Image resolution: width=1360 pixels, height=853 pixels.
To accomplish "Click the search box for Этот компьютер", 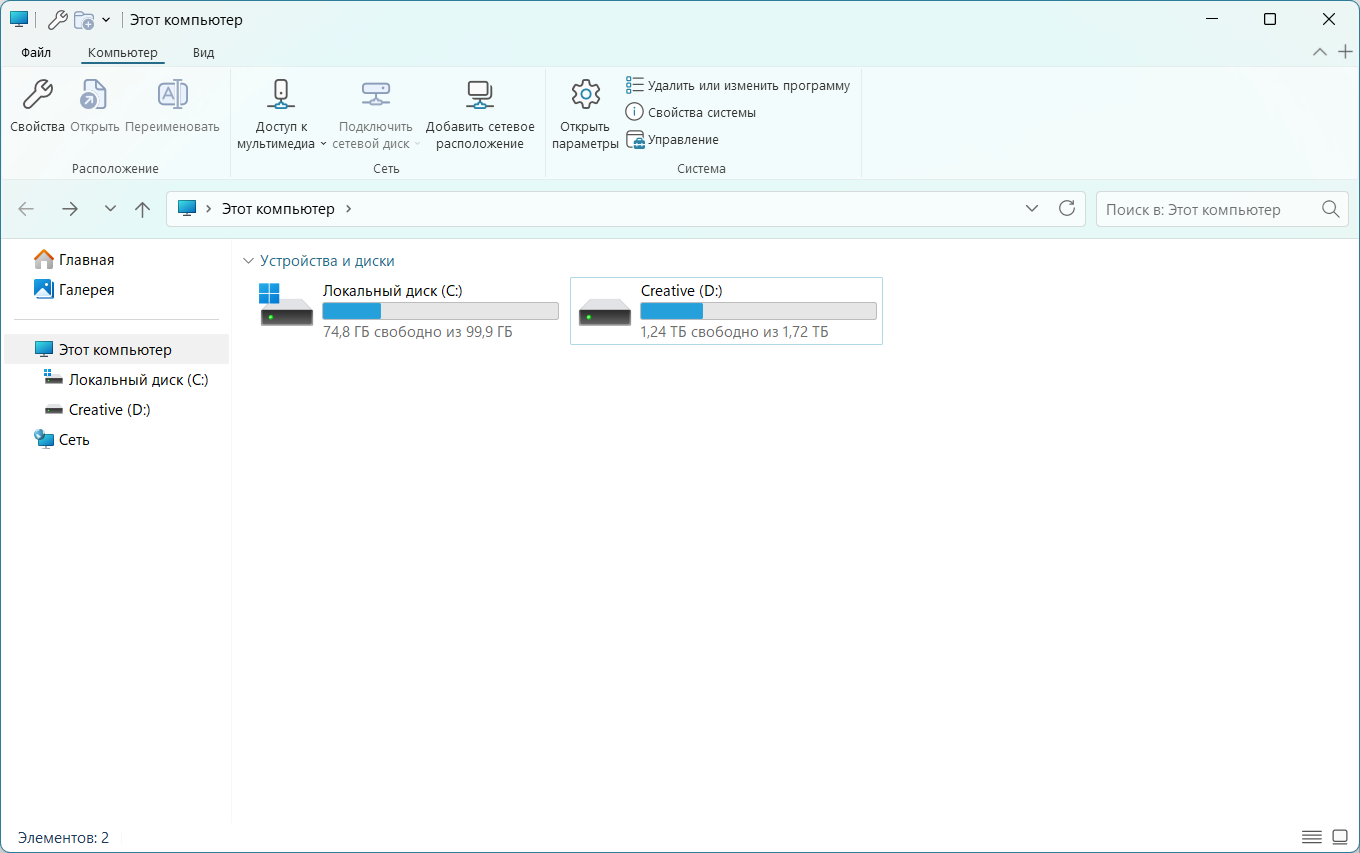I will coord(1222,209).
